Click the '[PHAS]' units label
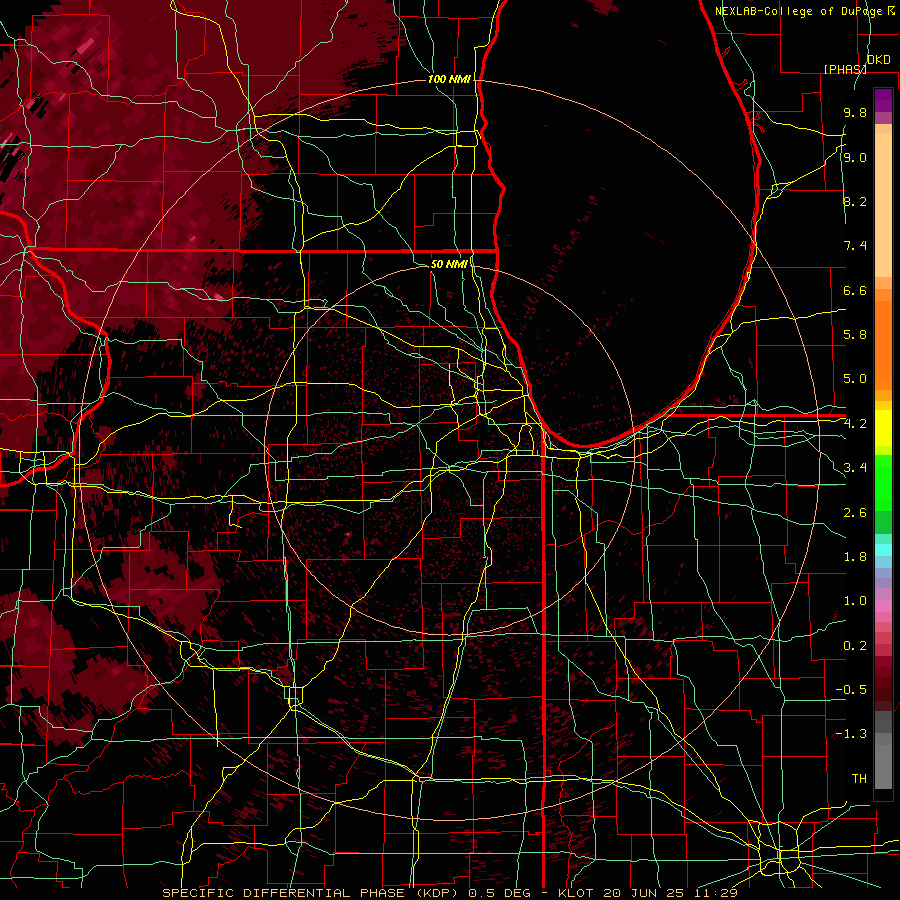The width and height of the screenshot is (900, 900). [845, 69]
